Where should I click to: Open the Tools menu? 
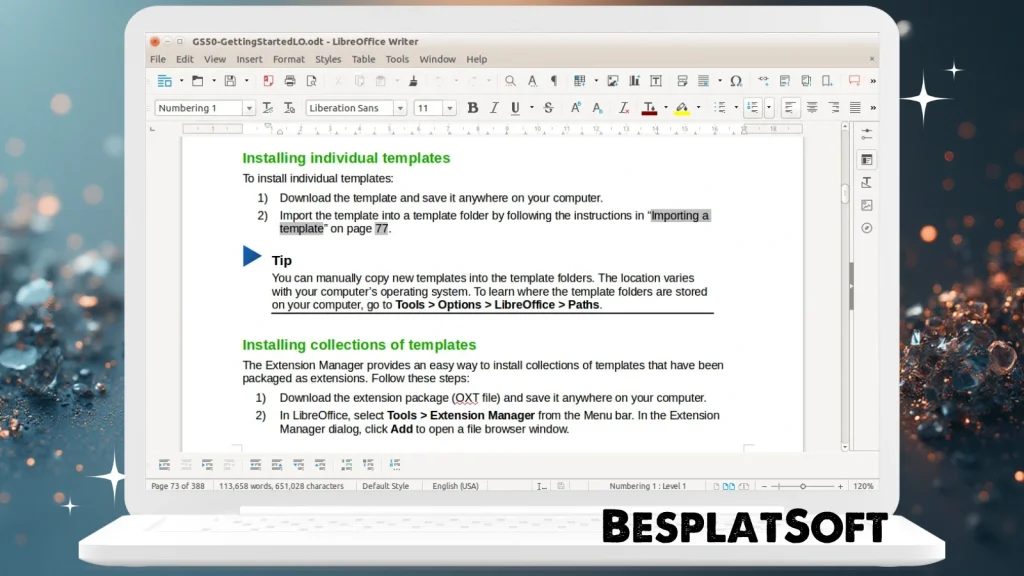click(x=397, y=59)
